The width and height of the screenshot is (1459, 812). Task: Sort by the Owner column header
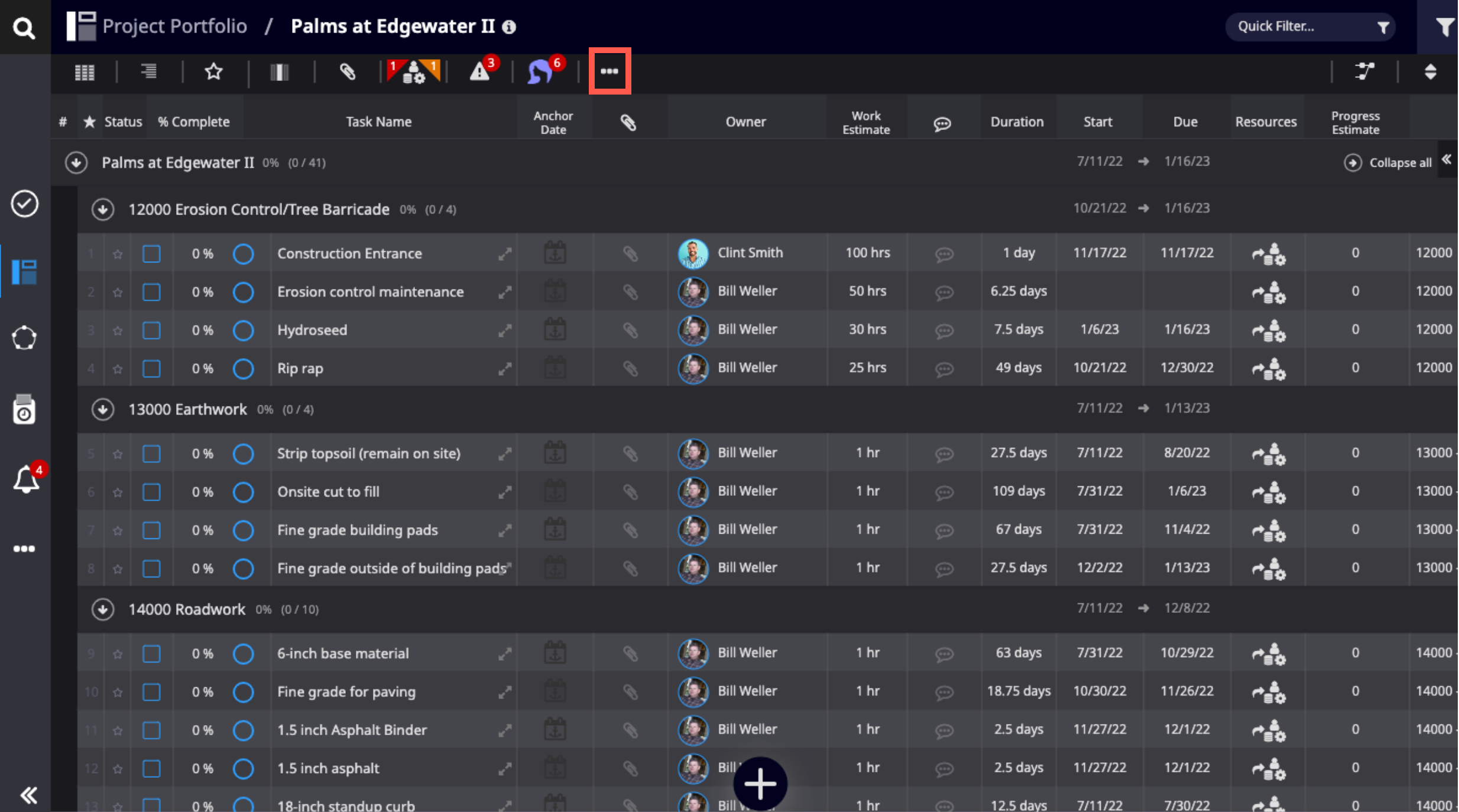745,122
